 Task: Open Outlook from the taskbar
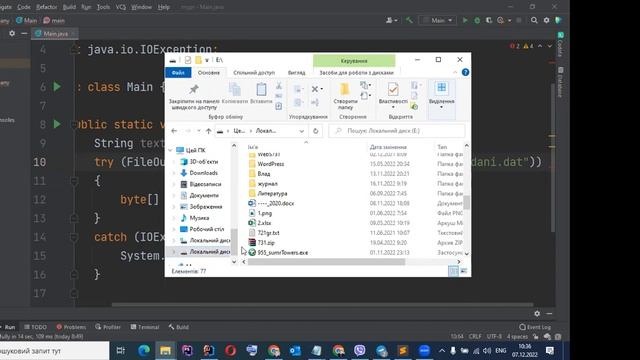click(x=295, y=351)
